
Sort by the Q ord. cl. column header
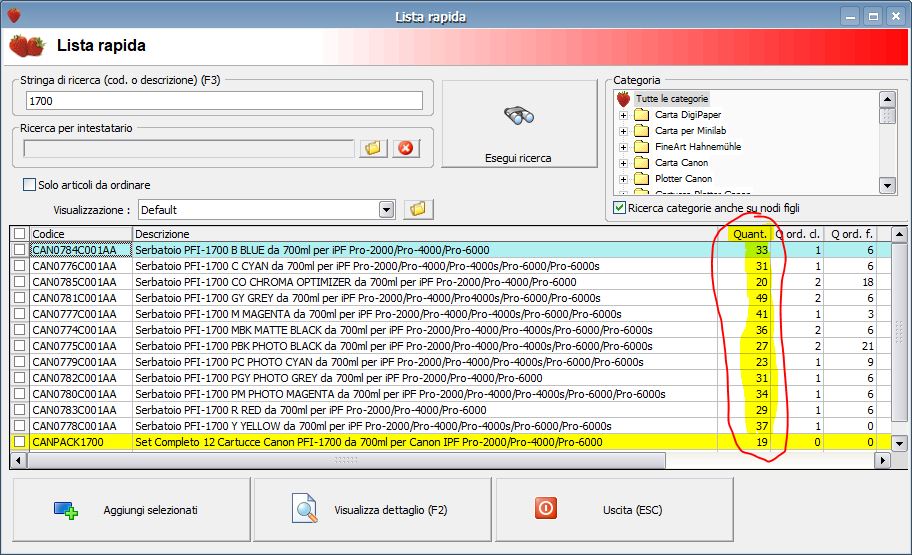click(x=797, y=234)
